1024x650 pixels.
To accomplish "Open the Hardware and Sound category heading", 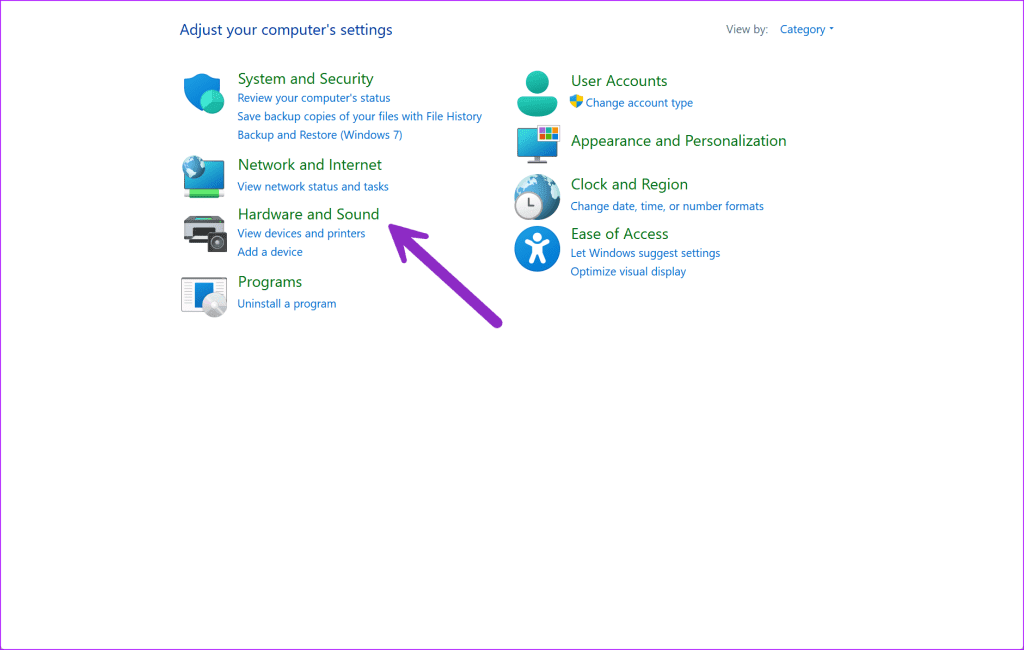I will point(308,214).
